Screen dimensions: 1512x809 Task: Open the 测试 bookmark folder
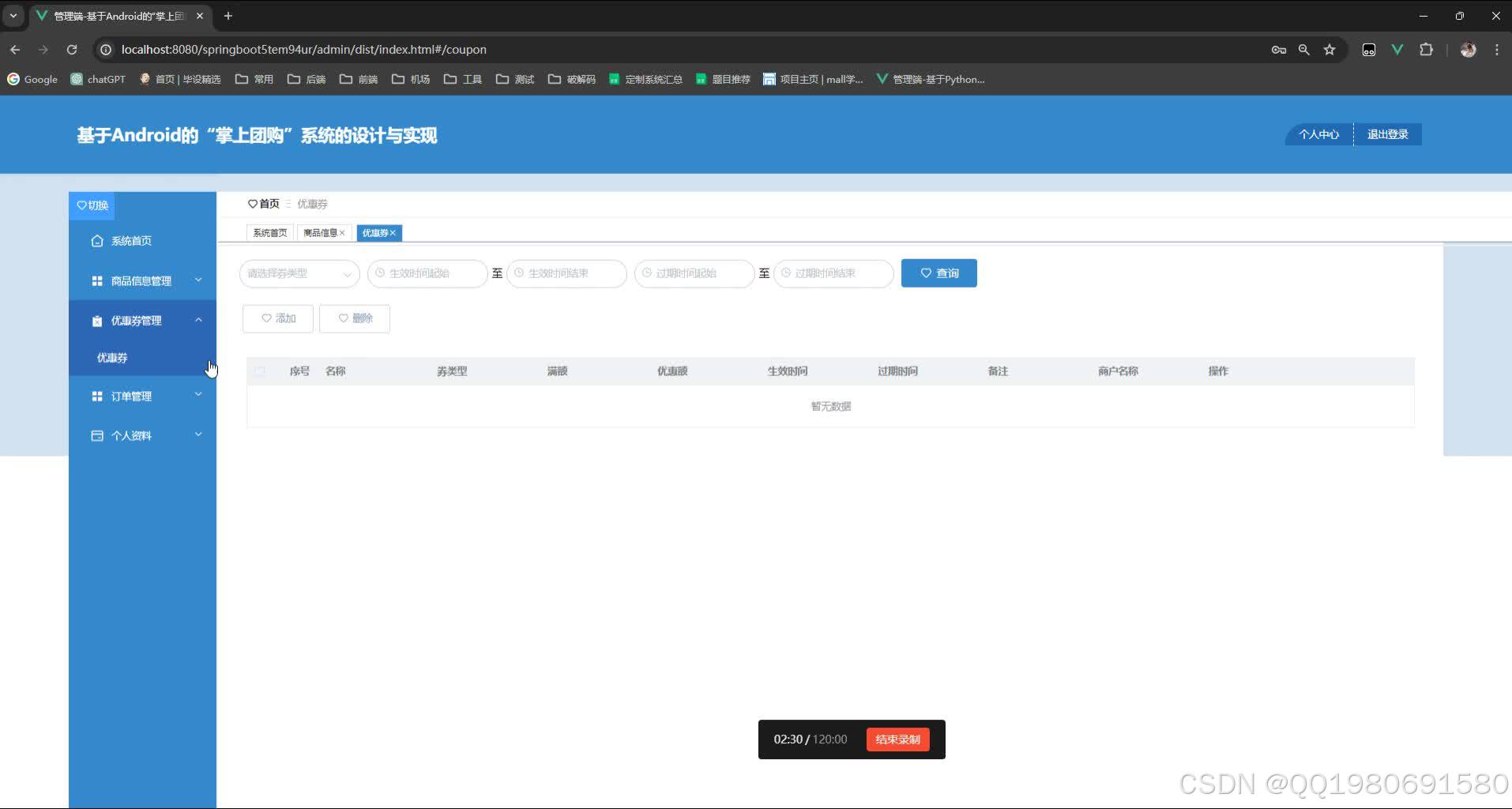(x=515, y=79)
